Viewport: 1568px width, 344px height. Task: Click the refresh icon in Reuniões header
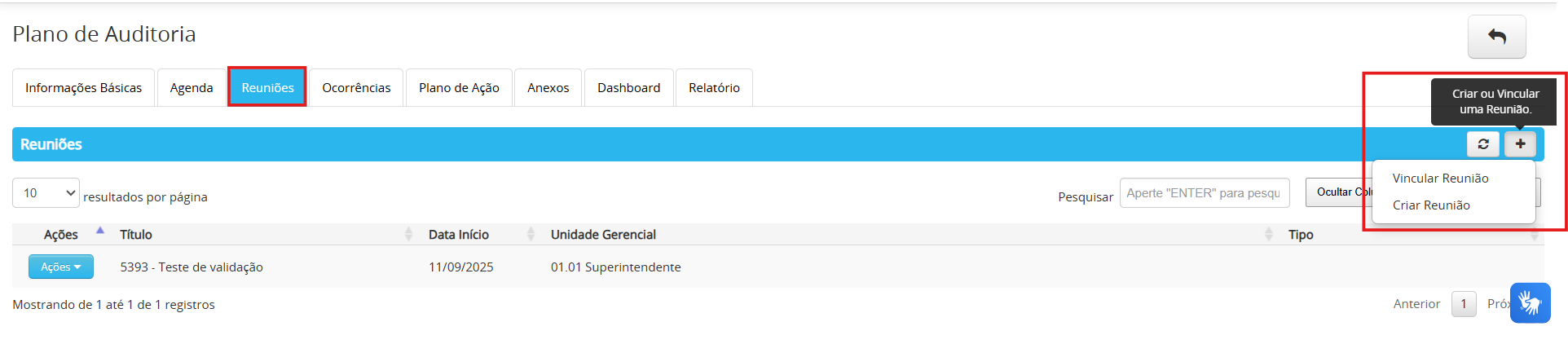pyautogui.click(x=1482, y=144)
